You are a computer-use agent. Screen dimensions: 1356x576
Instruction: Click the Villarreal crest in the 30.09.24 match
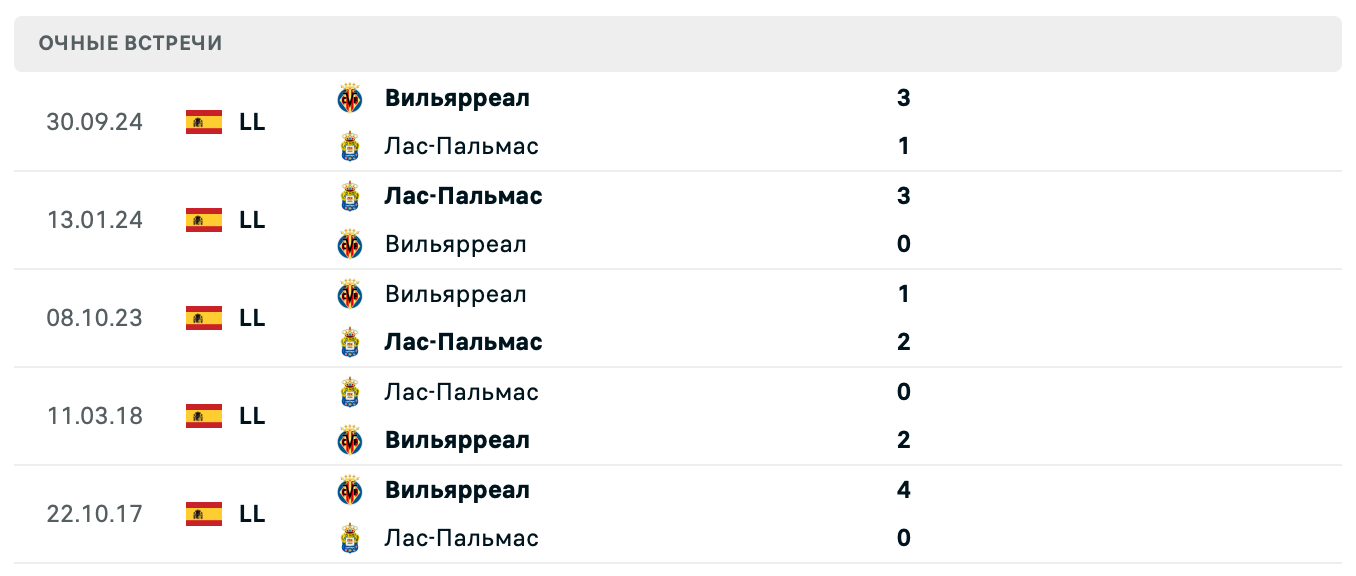[351, 97]
